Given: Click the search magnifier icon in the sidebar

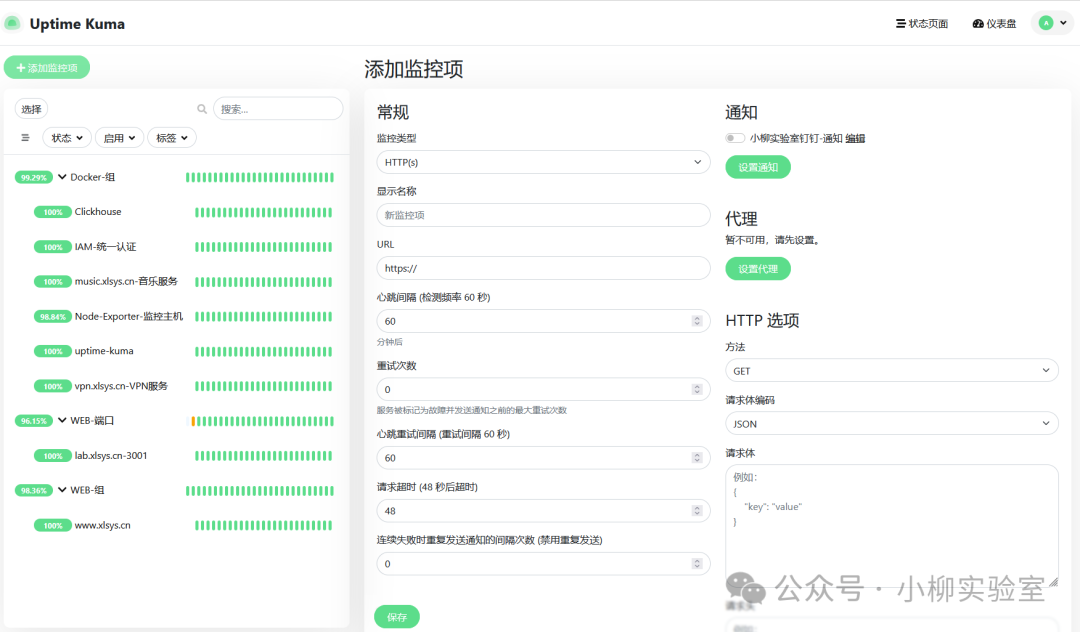Looking at the screenshot, I should tap(202, 108).
